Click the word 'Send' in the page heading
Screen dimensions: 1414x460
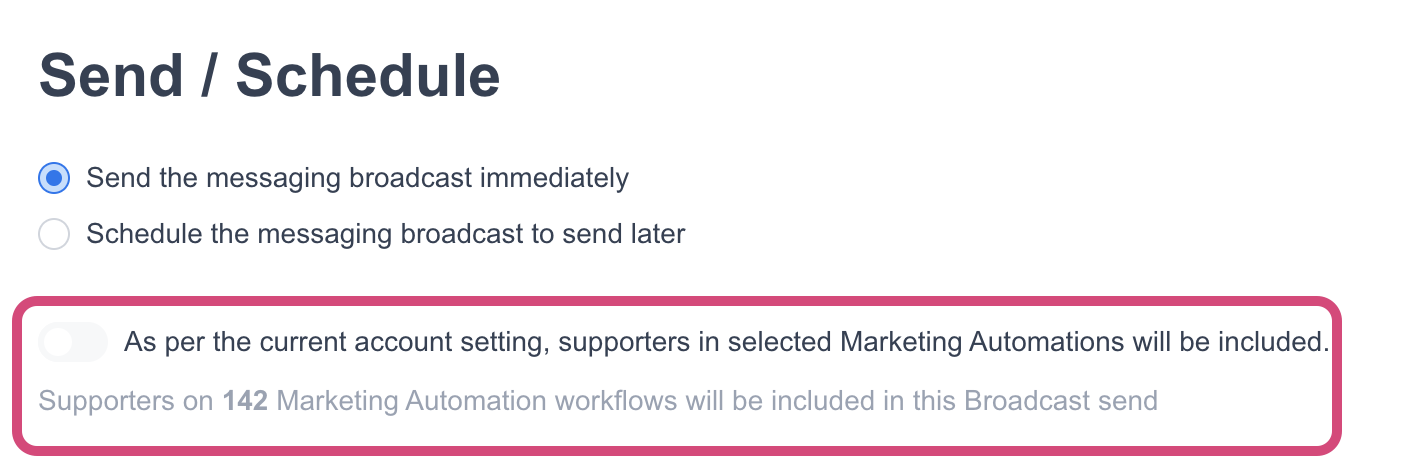(x=109, y=76)
